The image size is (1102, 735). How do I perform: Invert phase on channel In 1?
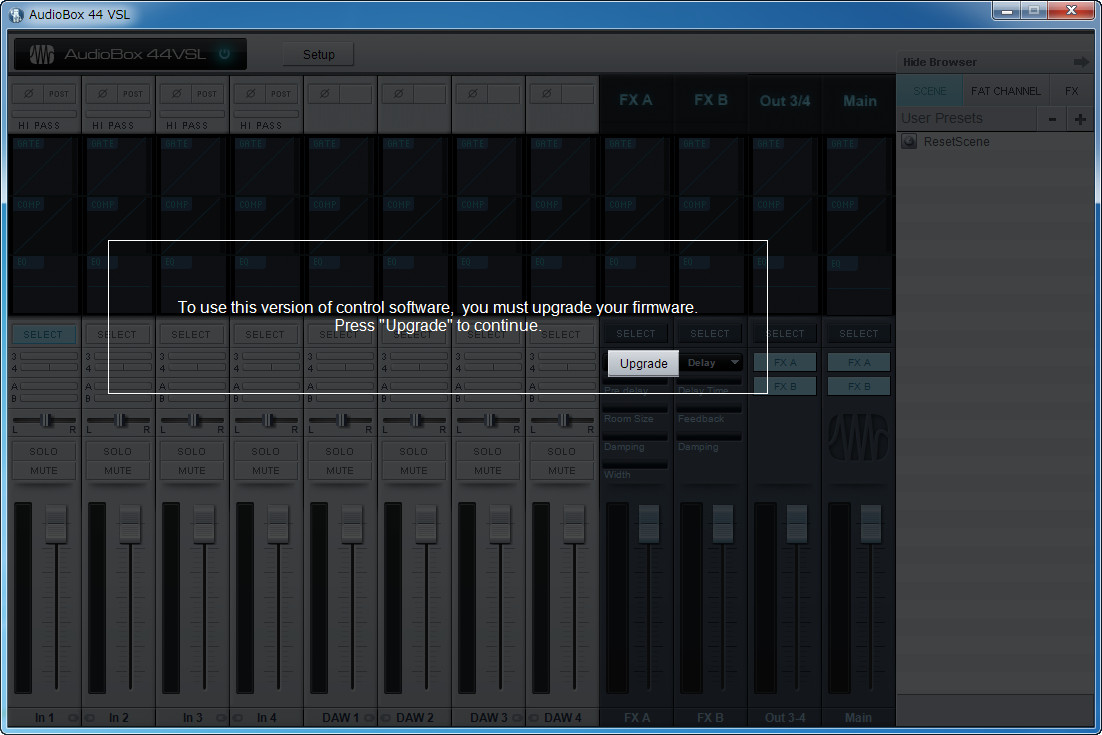[28, 93]
